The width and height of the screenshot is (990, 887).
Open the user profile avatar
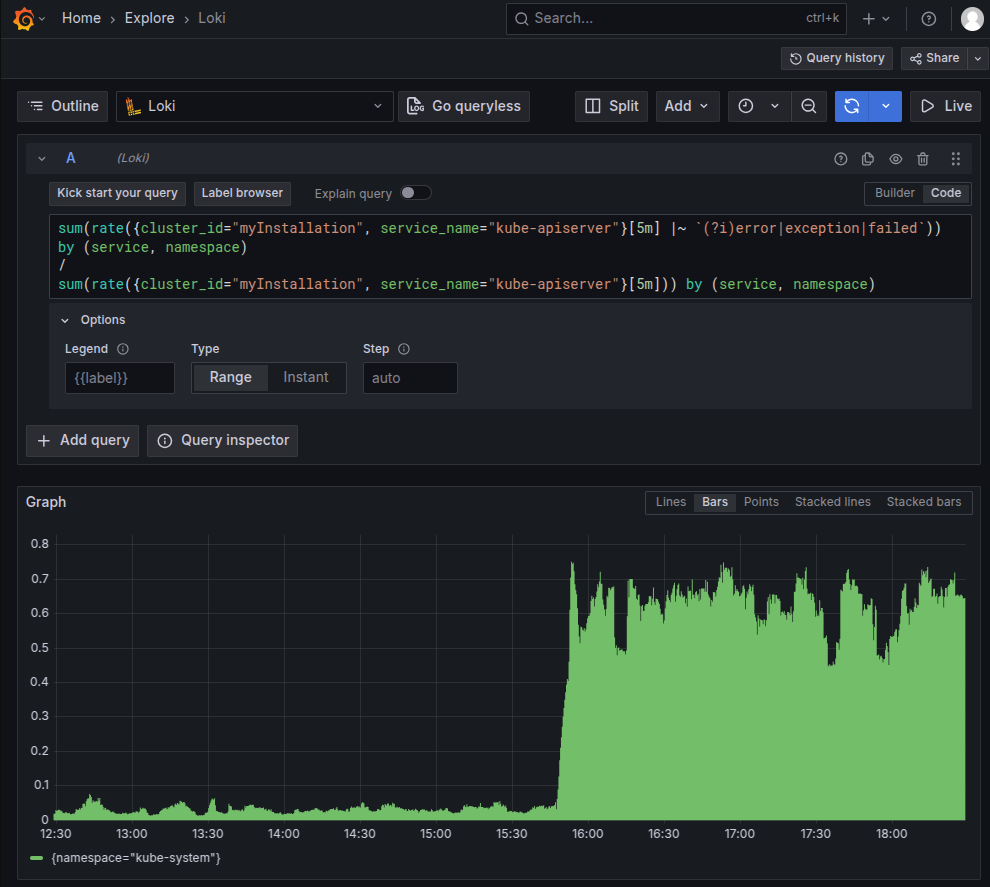point(971,18)
